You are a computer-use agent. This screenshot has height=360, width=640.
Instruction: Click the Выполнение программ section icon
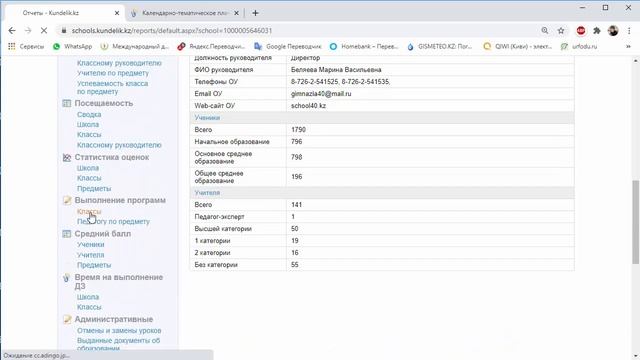pos(67,200)
